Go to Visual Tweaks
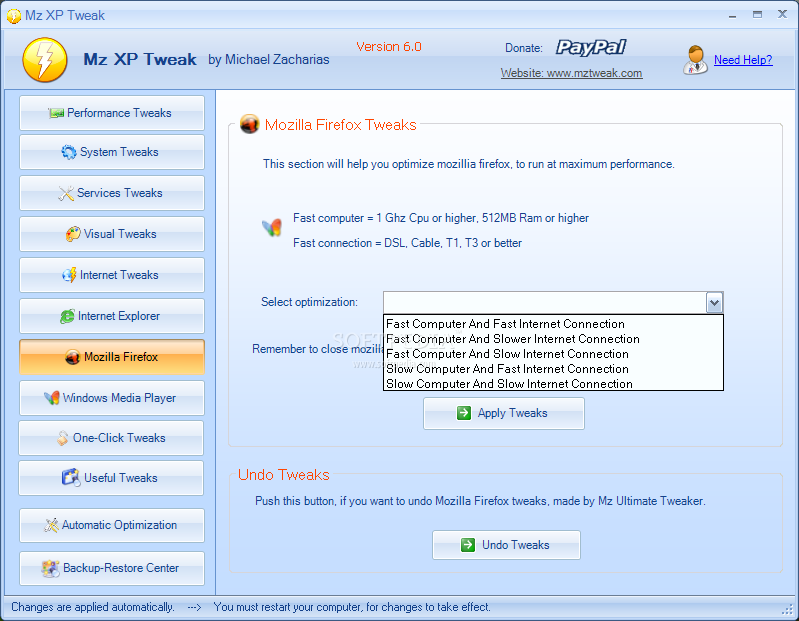 [x=112, y=234]
